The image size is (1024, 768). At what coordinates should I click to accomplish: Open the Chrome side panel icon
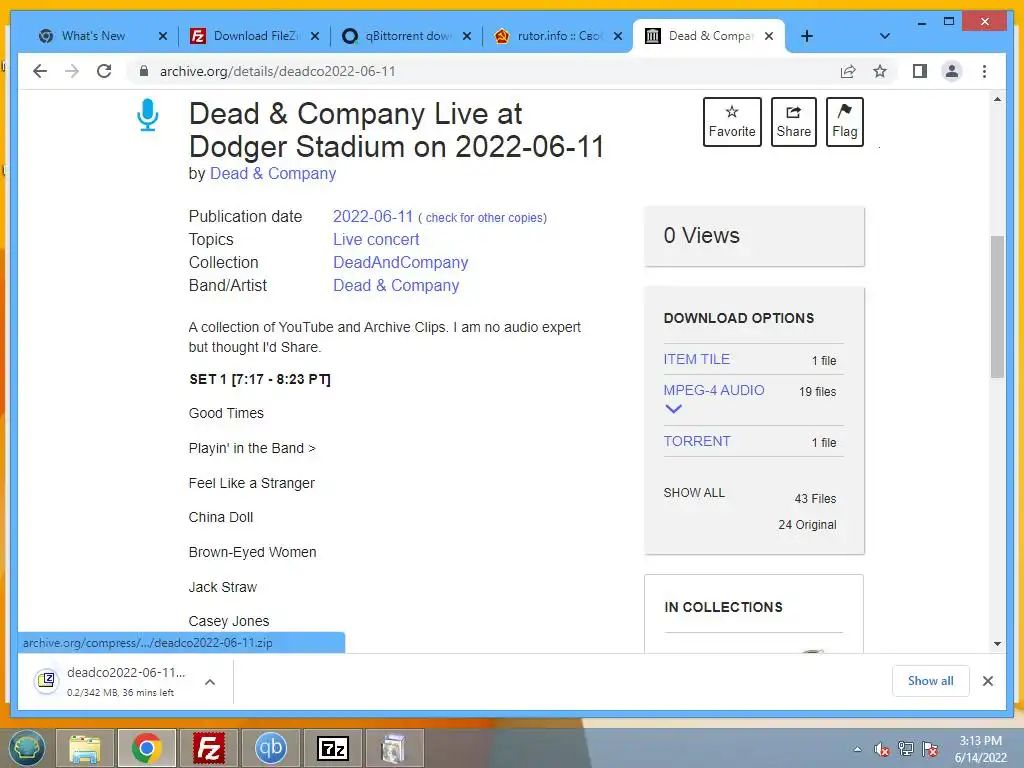[920, 71]
